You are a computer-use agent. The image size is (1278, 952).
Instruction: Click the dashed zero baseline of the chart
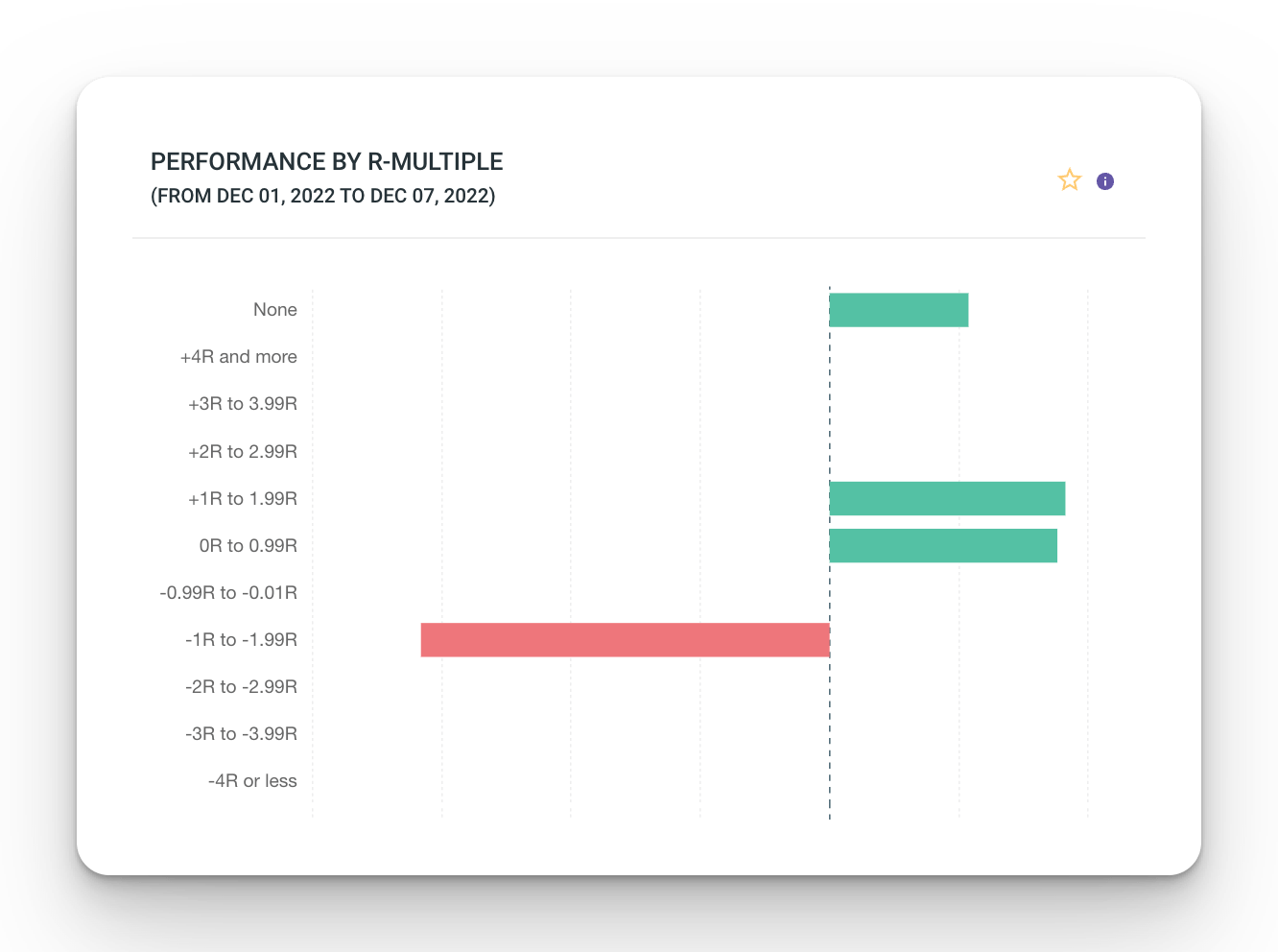tap(830, 729)
